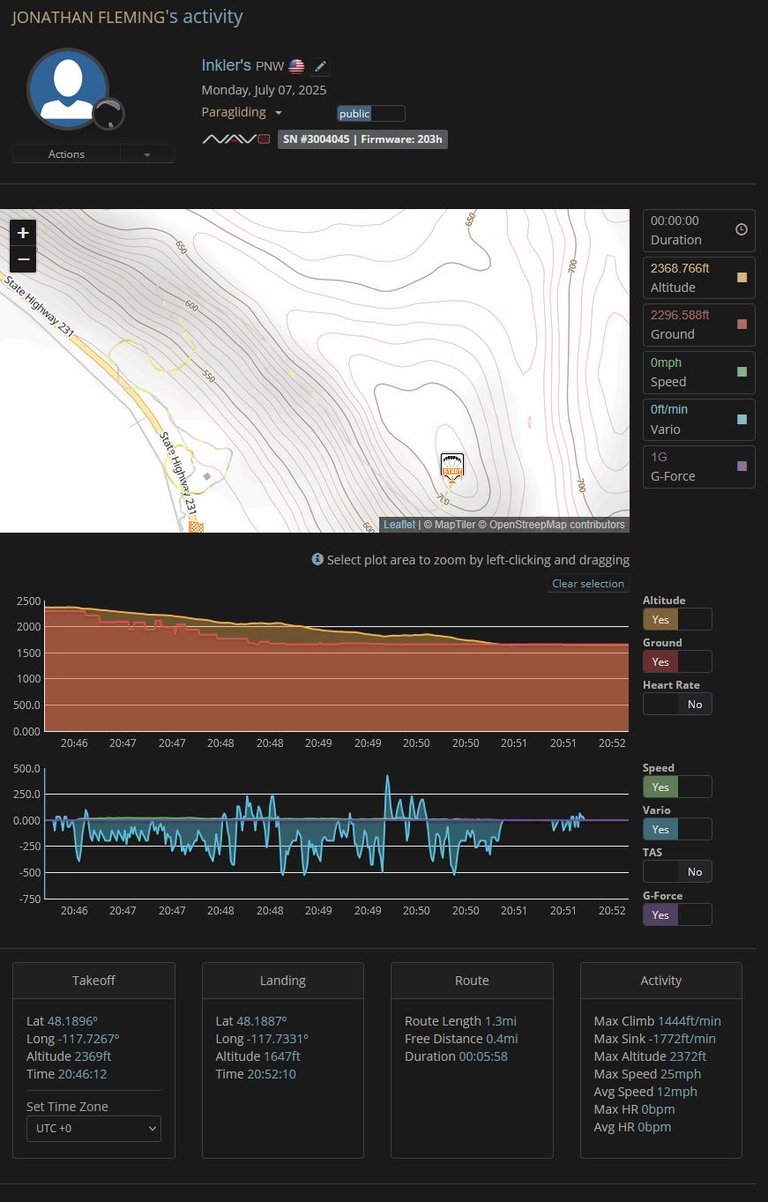Click the SN #3004045 firmware badge

pyautogui.click(x=362, y=139)
